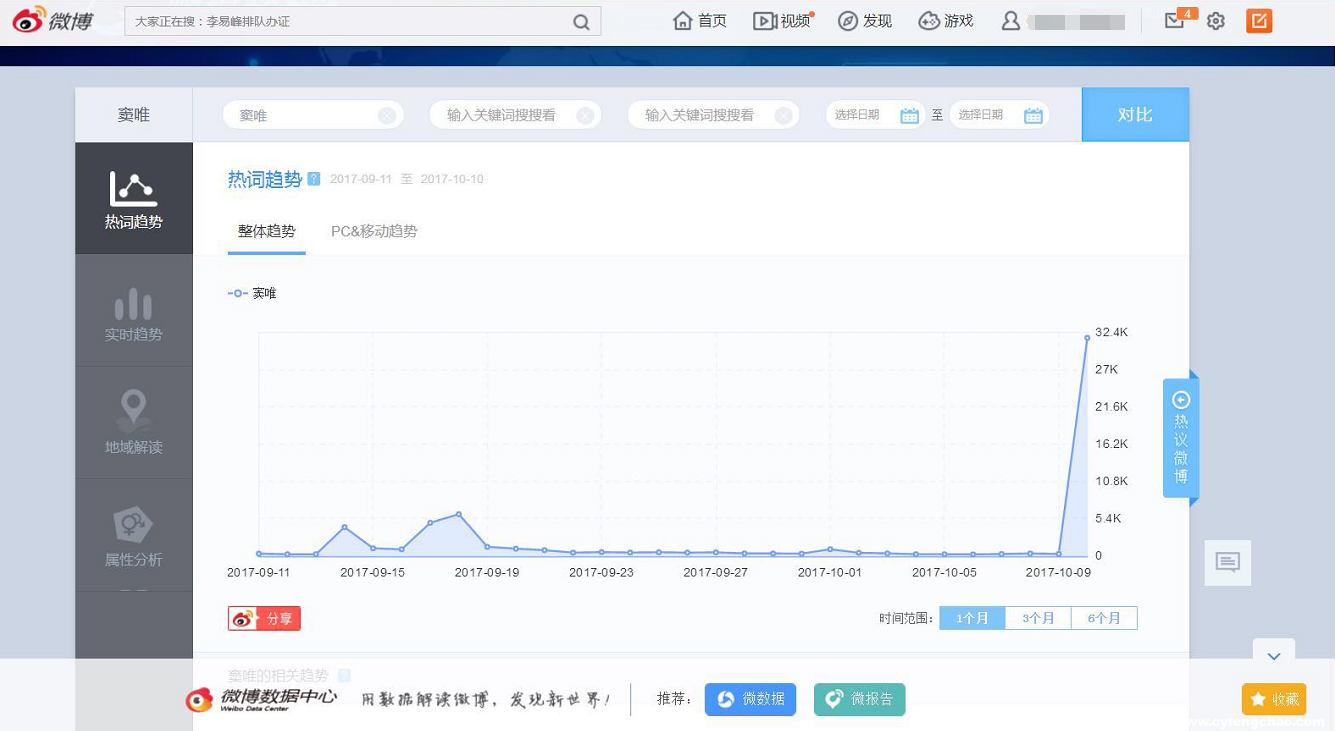Click the 对比 compare button
The height and width of the screenshot is (731, 1335).
(x=1135, y=114)
